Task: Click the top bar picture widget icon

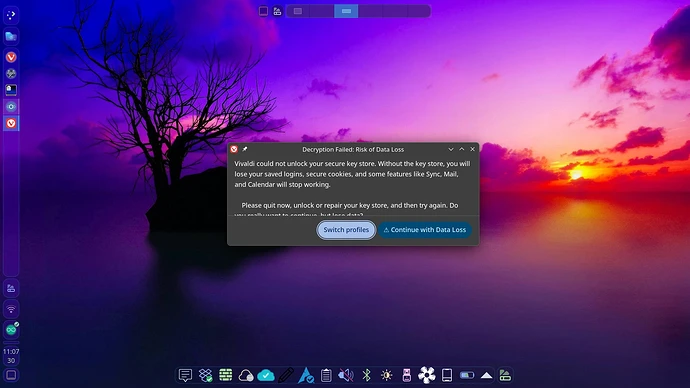Action: (277, 11)
